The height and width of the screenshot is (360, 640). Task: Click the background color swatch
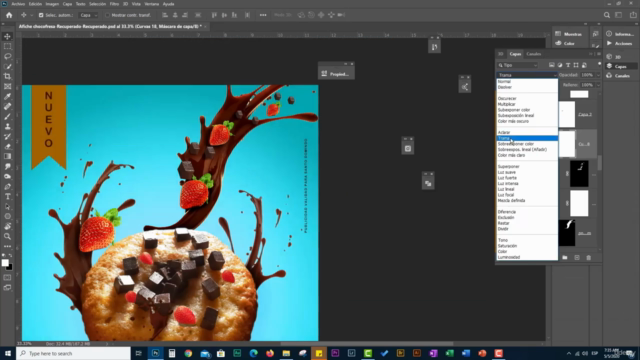point(10,268)
